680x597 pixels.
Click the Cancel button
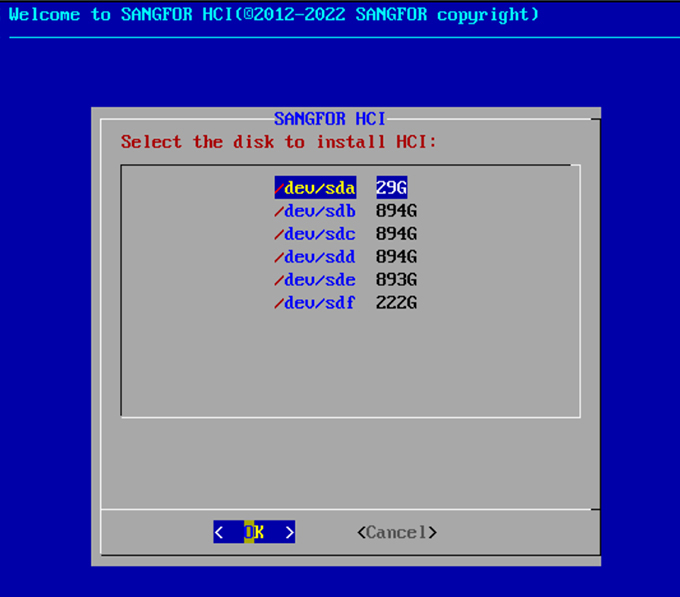click(x=397, y=532)
